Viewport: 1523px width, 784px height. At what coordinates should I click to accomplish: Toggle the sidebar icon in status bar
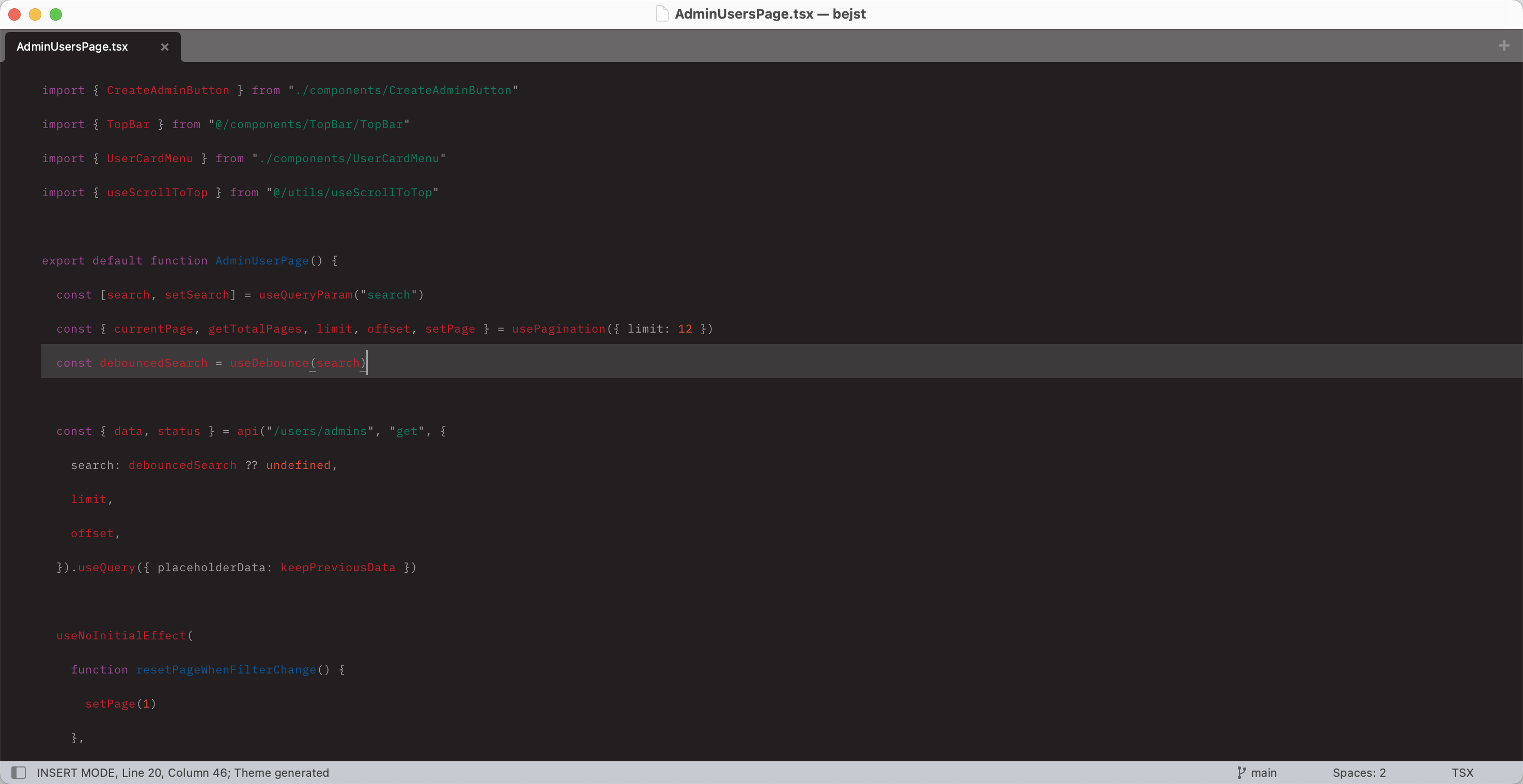pos(19,772)
